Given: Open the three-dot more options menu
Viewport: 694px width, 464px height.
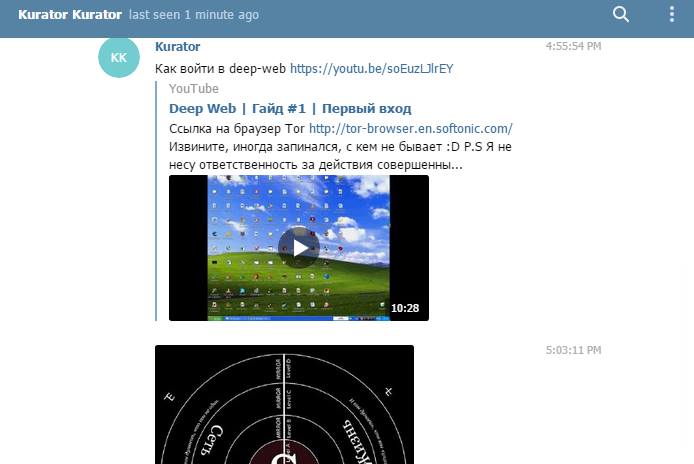Looking at the screenshot, I should tap(671, 15).
